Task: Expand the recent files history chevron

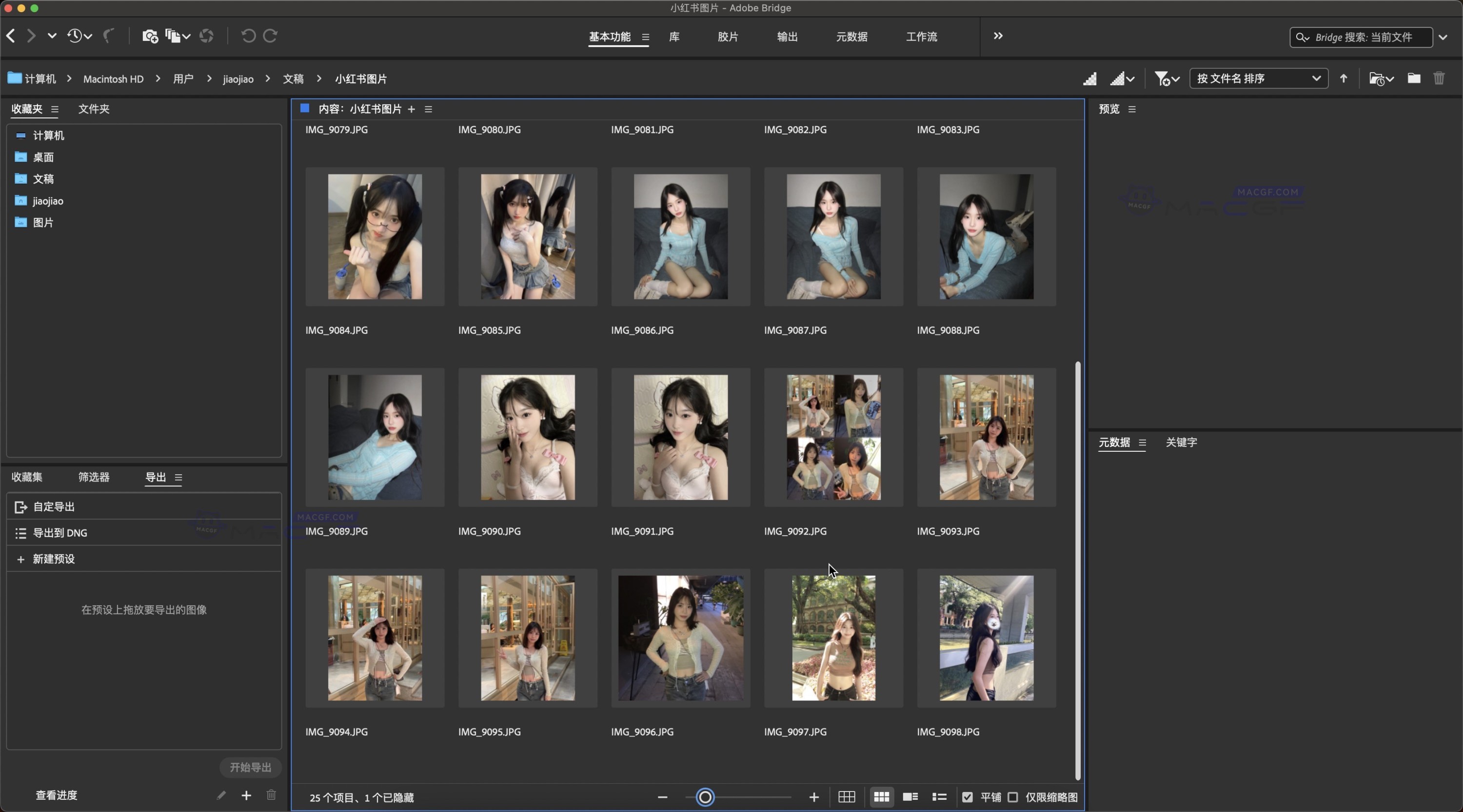Action: [88, 36]
